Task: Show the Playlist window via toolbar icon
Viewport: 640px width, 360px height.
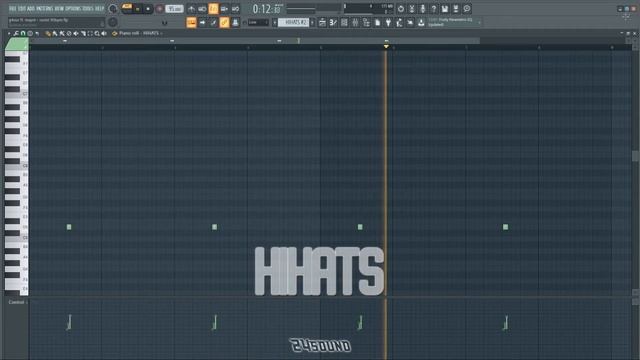Action: pyautogui.click(x=322, y=22)
